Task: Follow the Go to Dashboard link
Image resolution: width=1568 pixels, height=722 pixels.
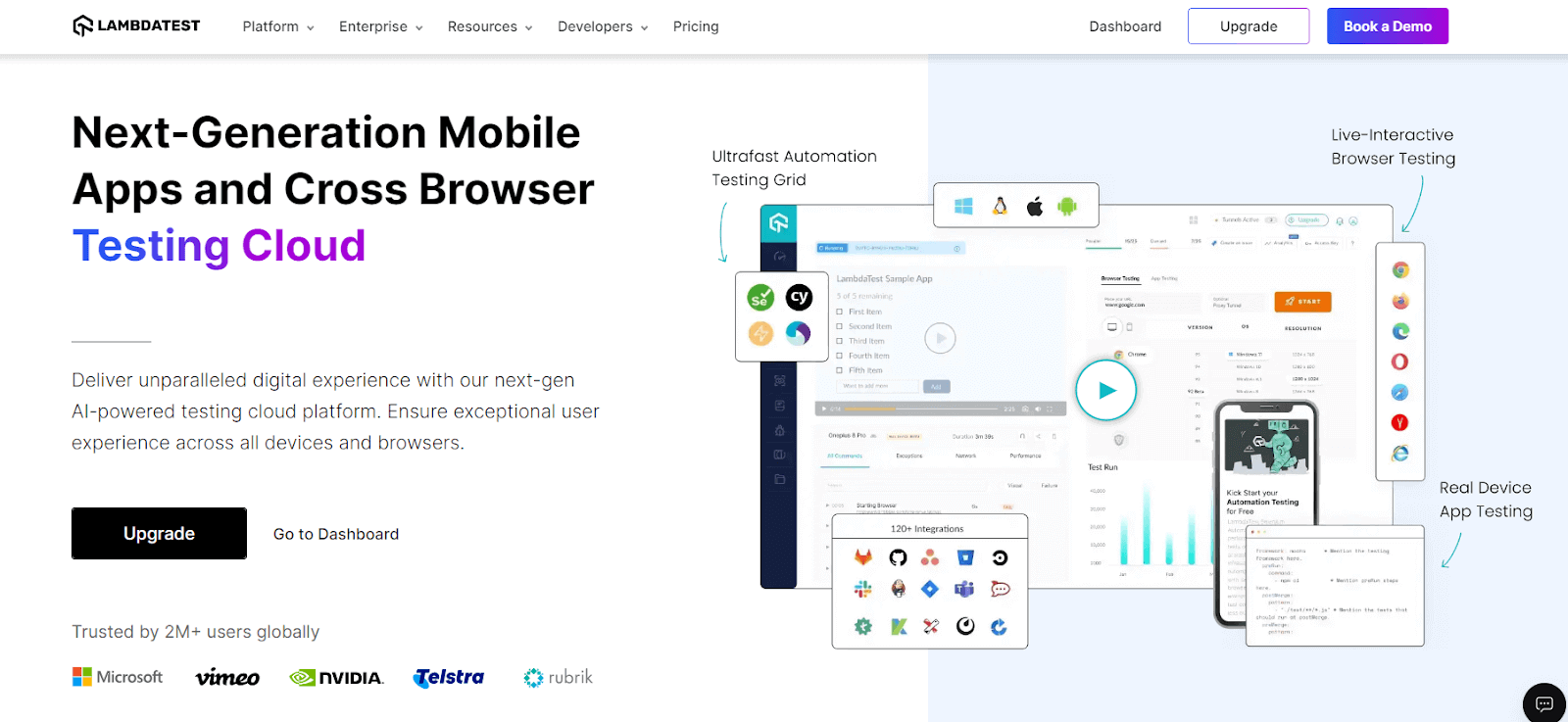Action: tap(336, 534)
